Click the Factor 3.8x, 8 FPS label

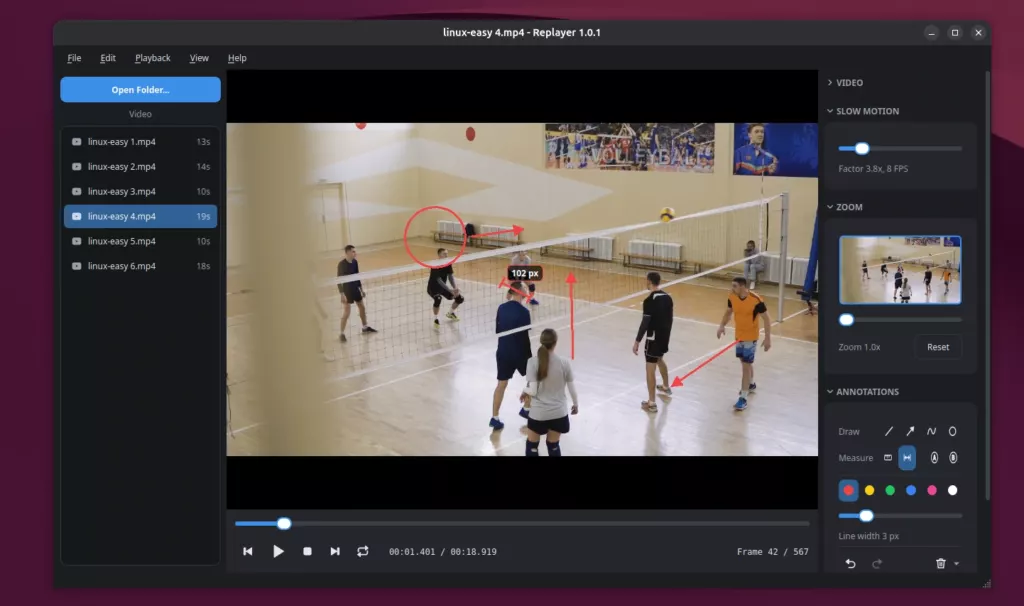(x=873, y=168)
